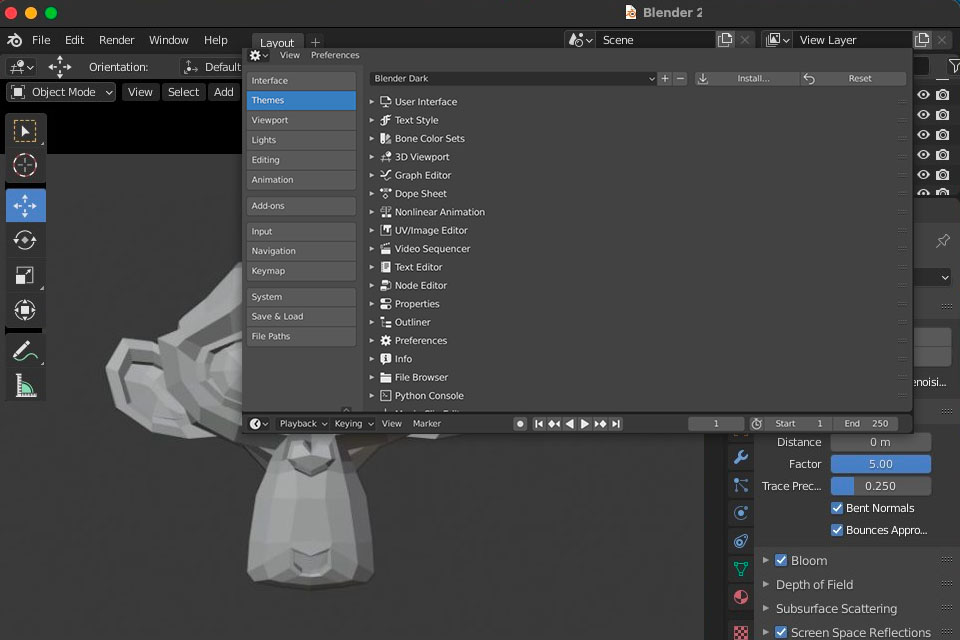Click the Install... theme button
Image resolution: width=960 pixels, height=640 pixels.
click(x=747, y=78)
